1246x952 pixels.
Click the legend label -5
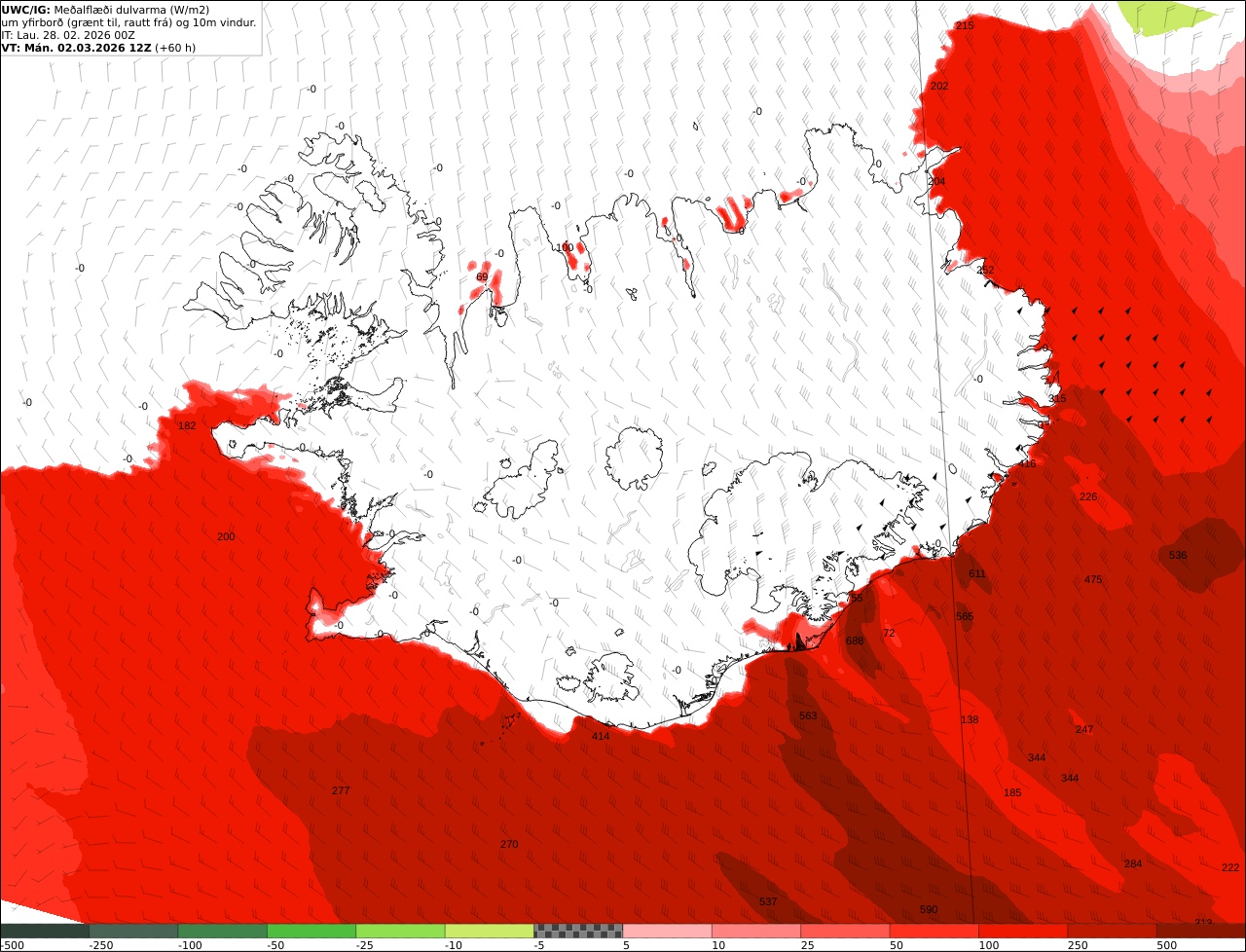(541, 945)
